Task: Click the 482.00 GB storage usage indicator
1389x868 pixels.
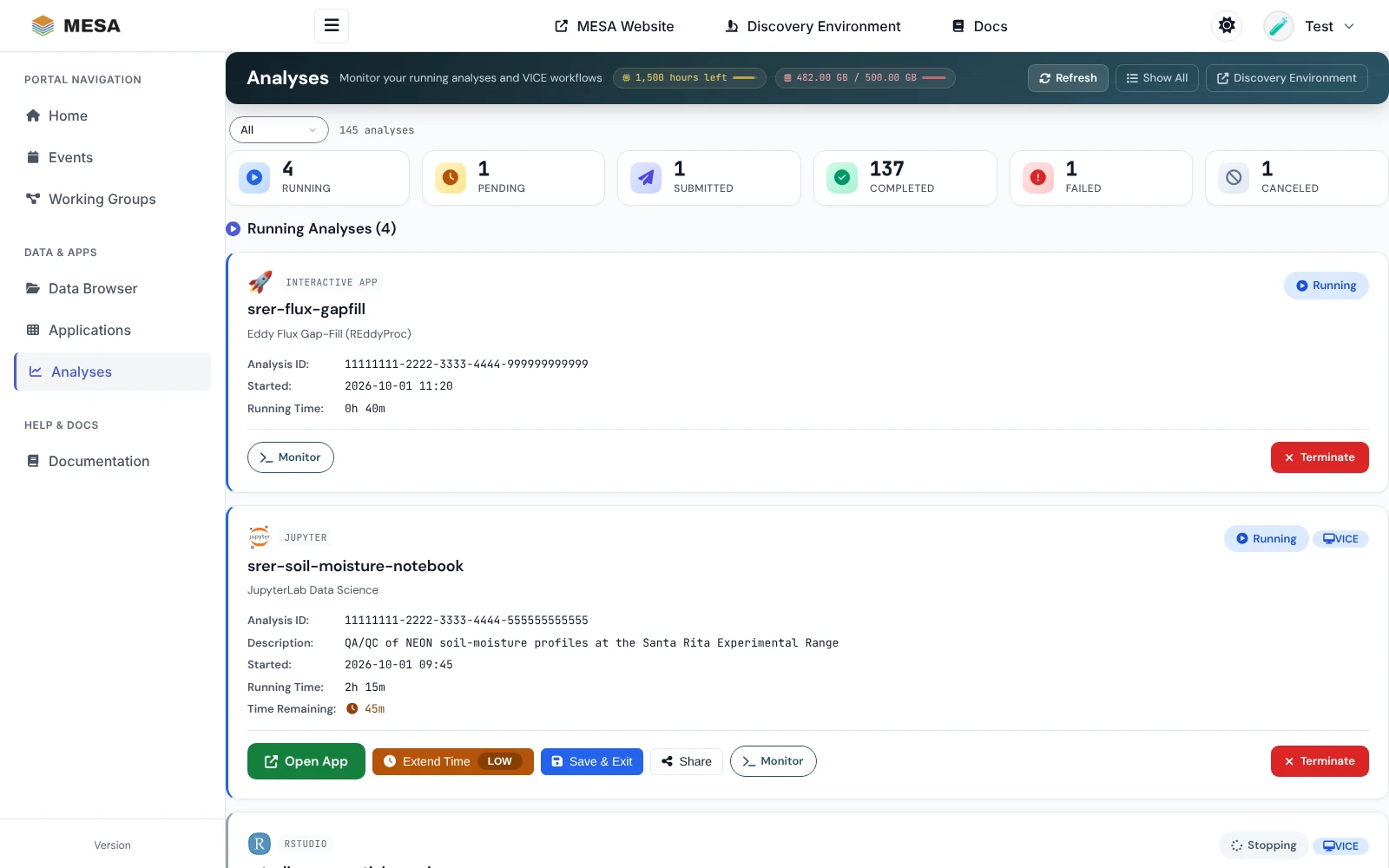Action: (866, 78)
